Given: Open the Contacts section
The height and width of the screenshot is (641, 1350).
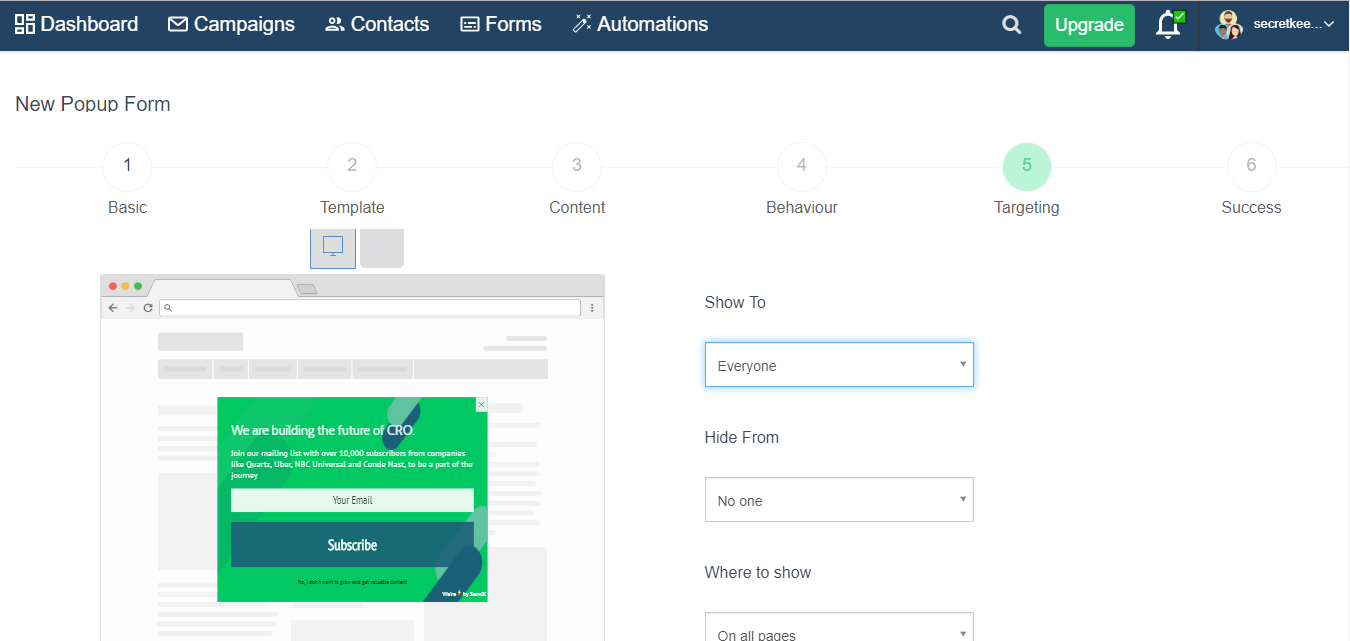Looking at the screenshot, I should pyautogui.click(x=377, y=24).
